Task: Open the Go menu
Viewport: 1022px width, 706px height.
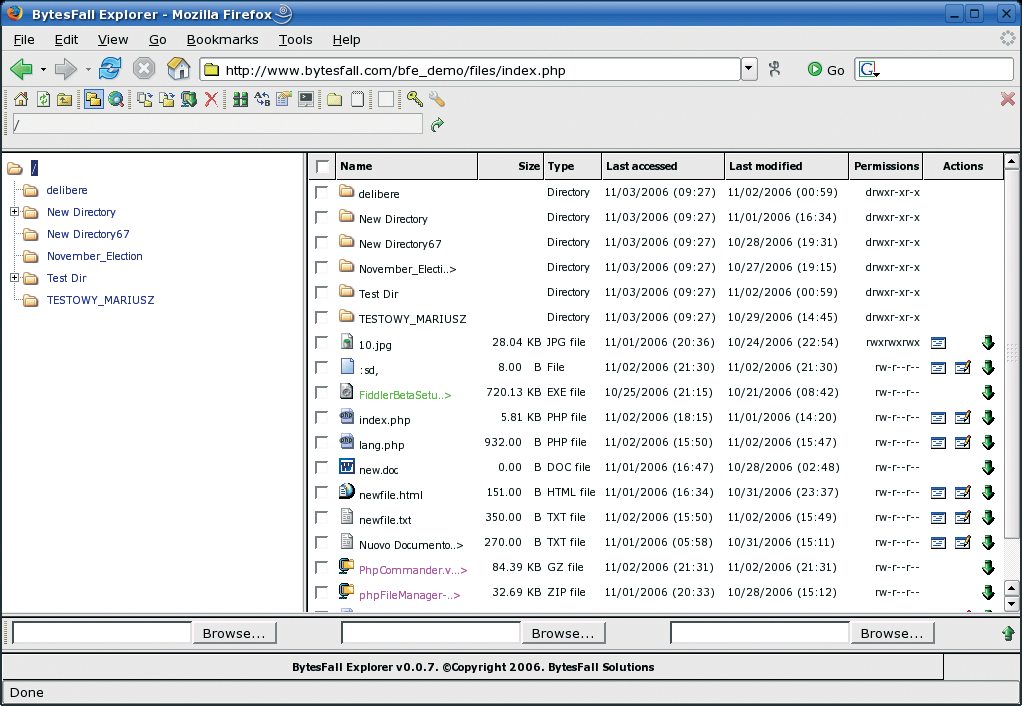Action: pos(158,40)
